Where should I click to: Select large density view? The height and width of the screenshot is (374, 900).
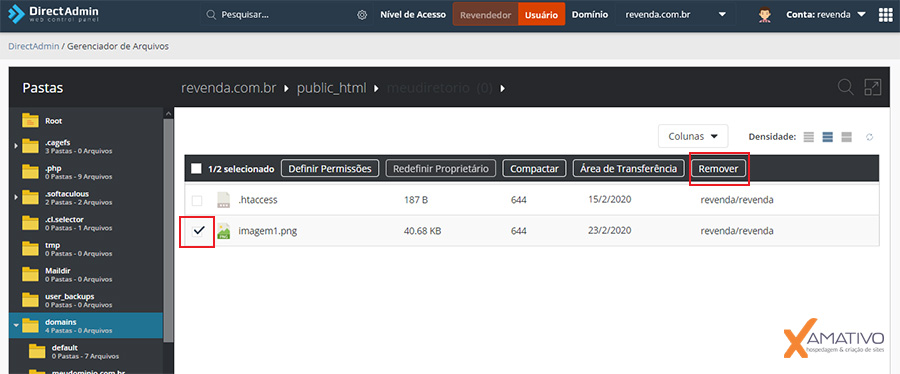tap(846, 137)
